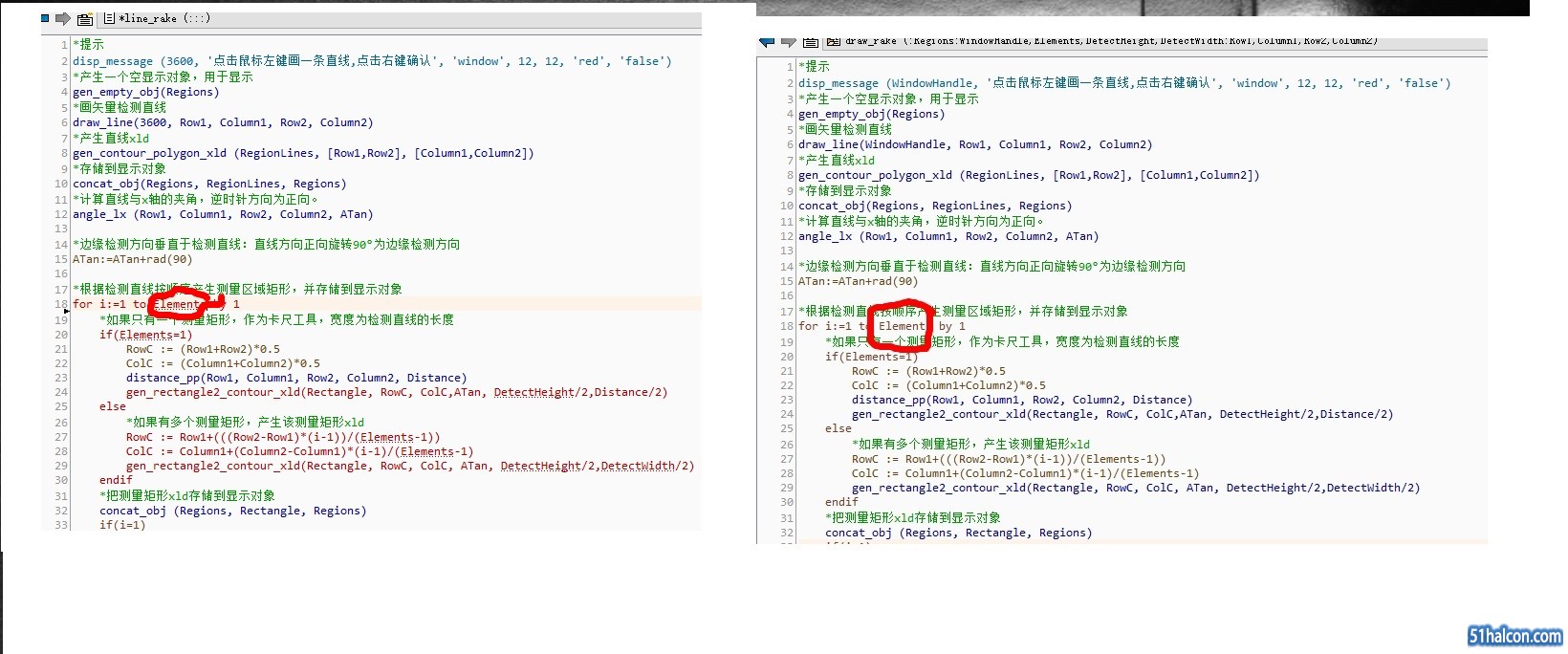Click endif on line 30 of draw_rake editor

[x=841, y=502]
